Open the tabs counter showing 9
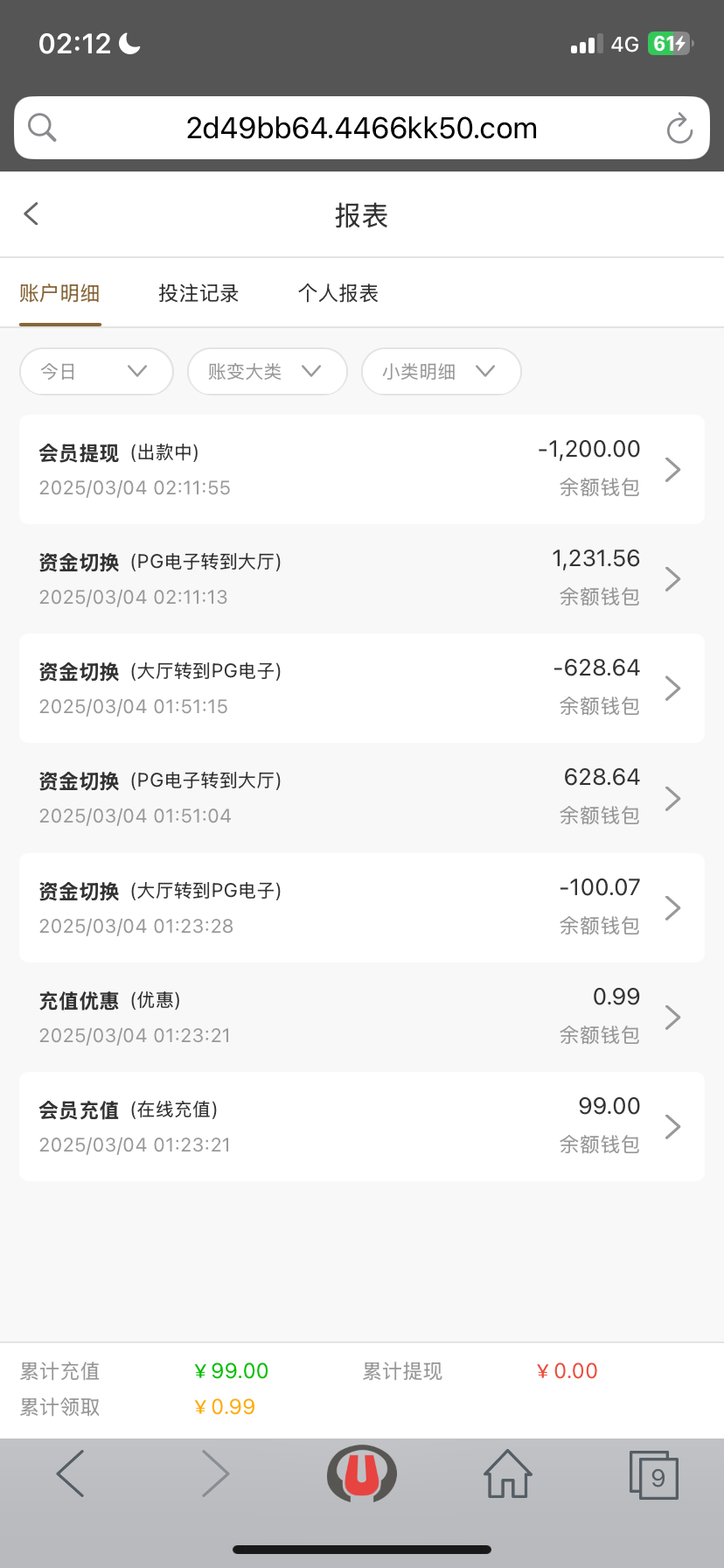The height and width of the screenshot is (1568, 724). 654,1475
